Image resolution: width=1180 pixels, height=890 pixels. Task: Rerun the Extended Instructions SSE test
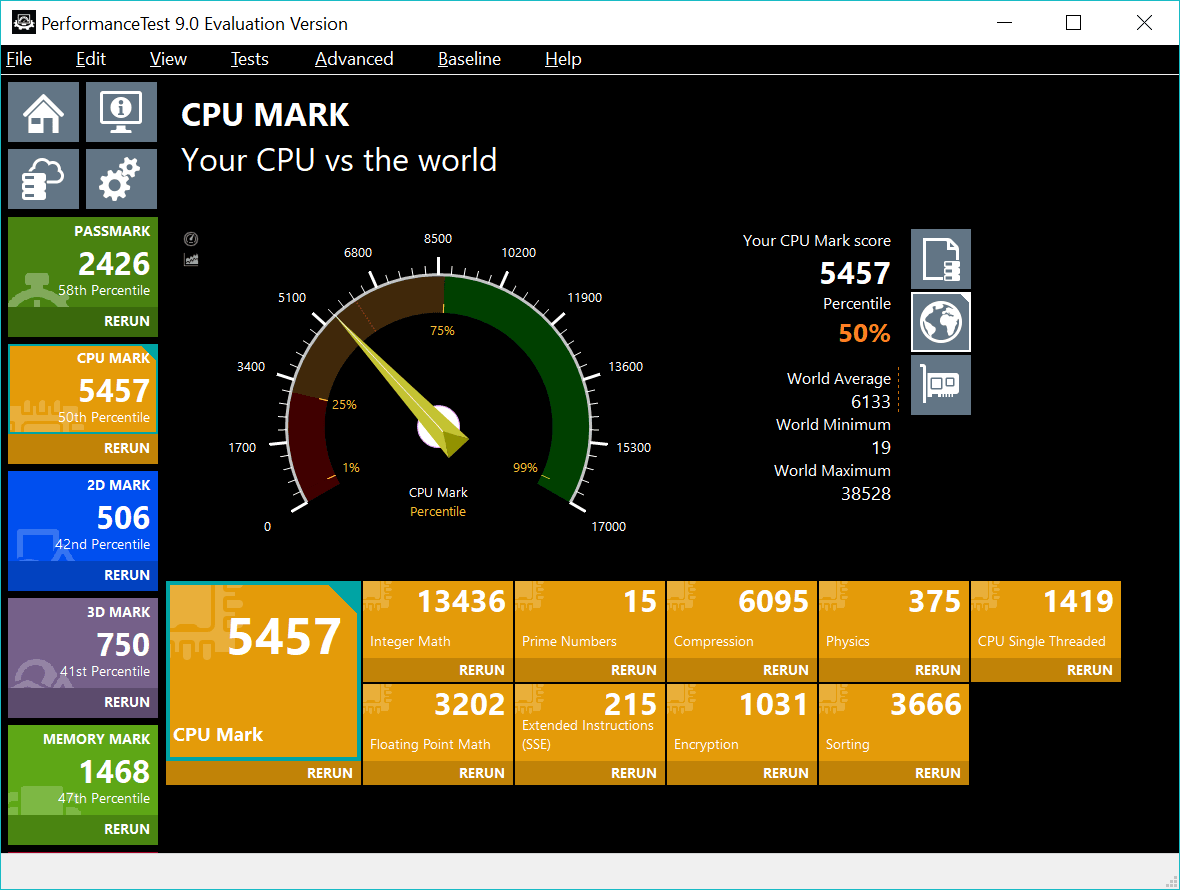590,773
